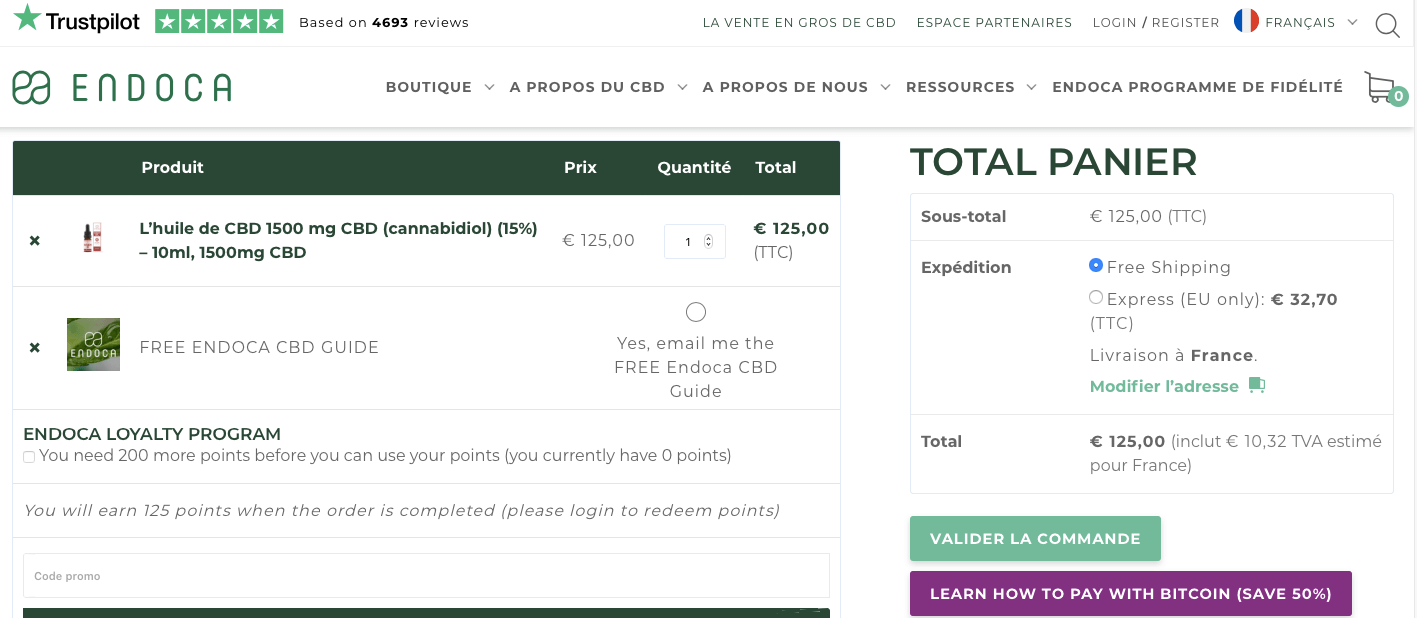Click the delivery truck icon beside Modifier l'adresse
Viewport: 1417px width, 618px height.
(x=1257, y=386)
